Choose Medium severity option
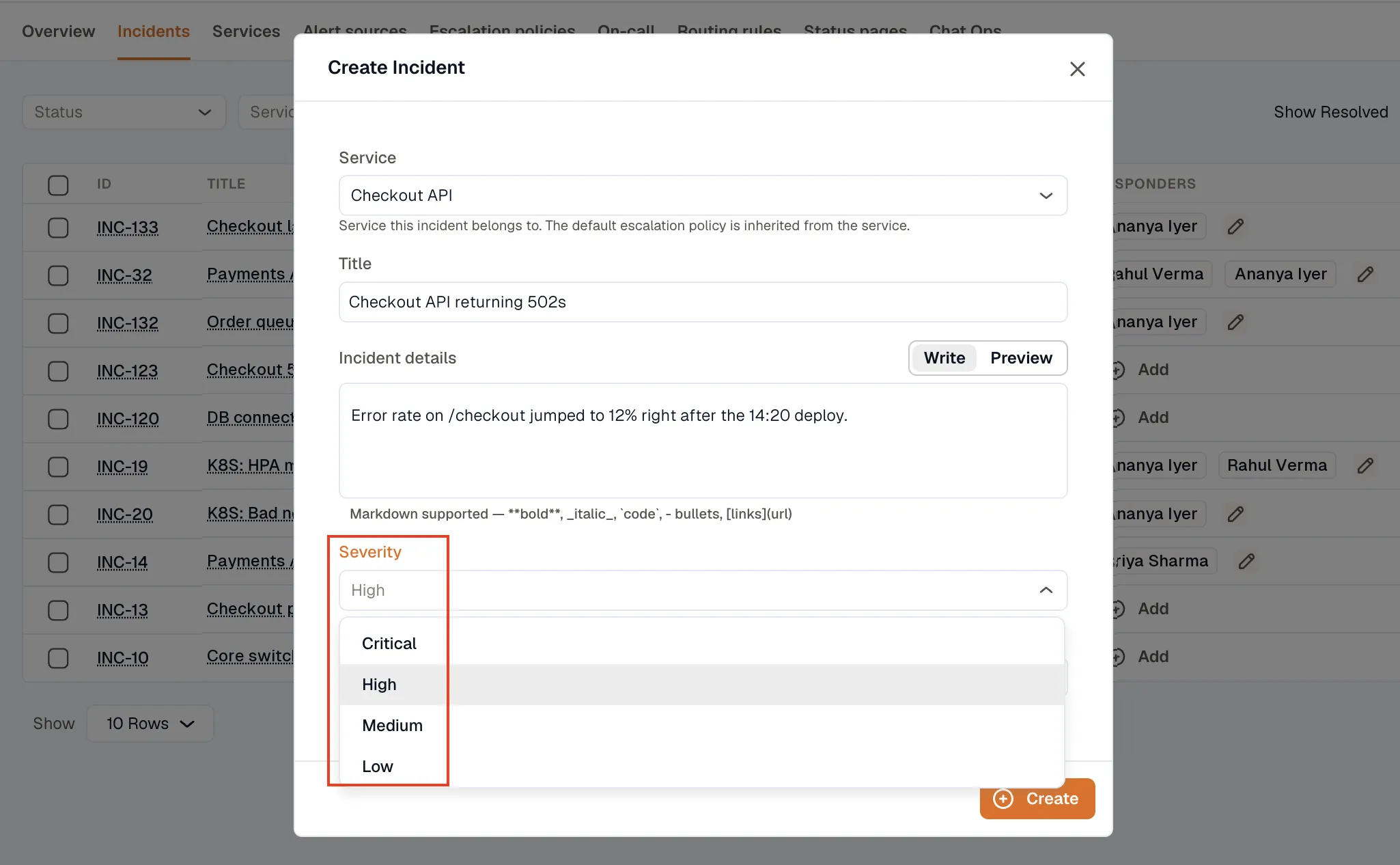 click(x=702, y=726)
